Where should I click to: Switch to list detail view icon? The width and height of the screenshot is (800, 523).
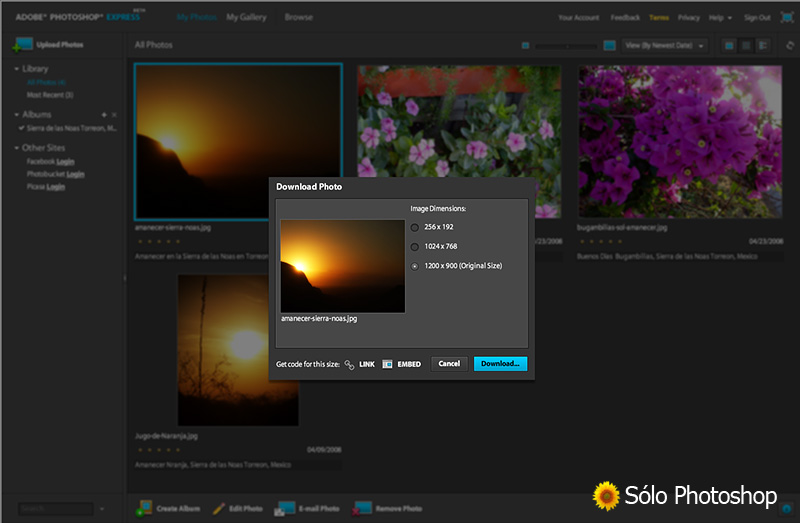click(x=763, y=45)
